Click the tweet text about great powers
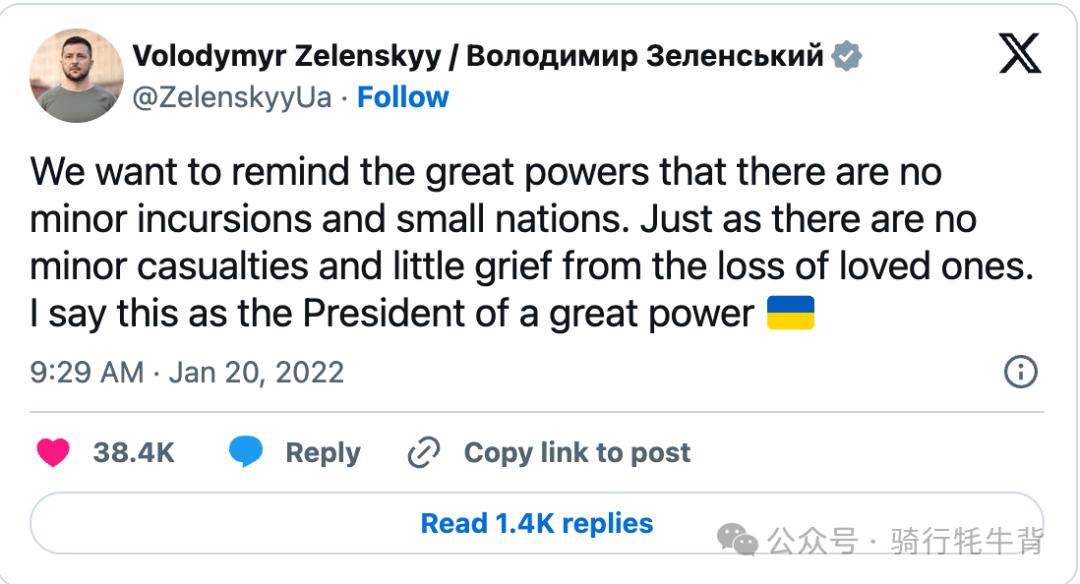Screen dimensions: 1080x584 pos(532,242)
